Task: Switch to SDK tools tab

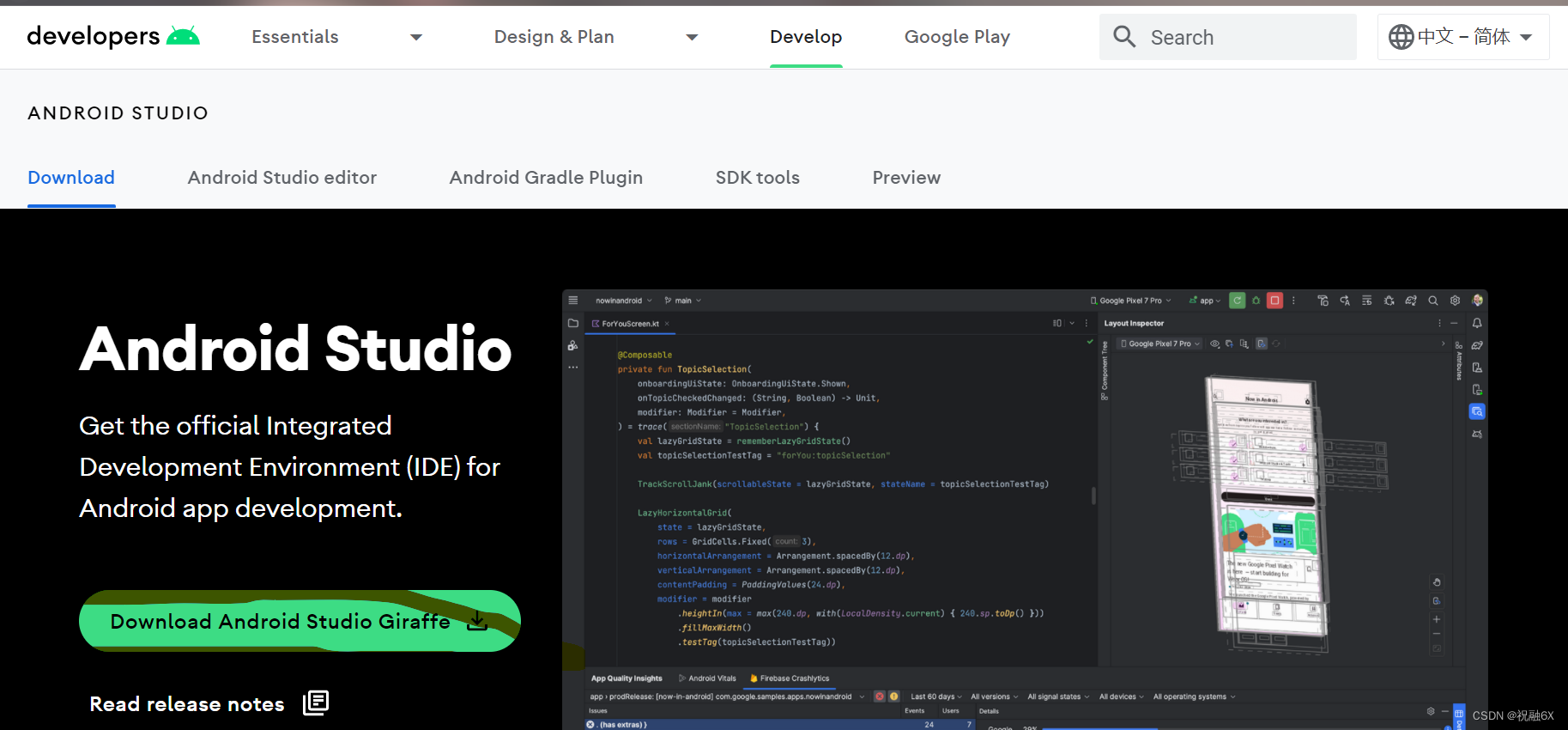Action: coord(758,178)
